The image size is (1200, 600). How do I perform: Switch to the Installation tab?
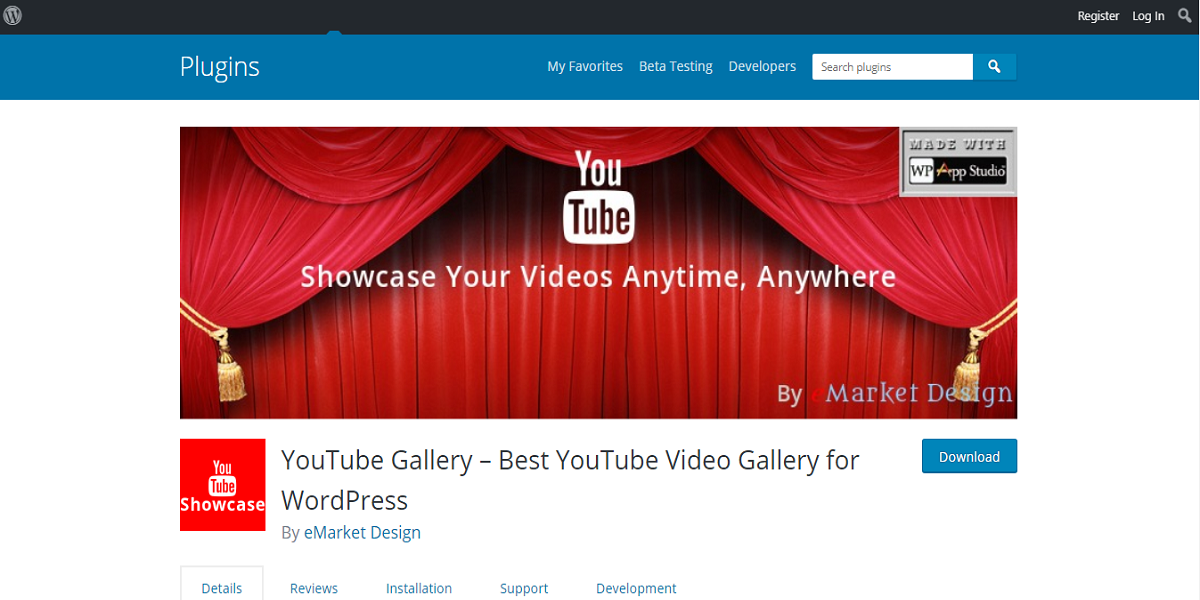point(419,588)
